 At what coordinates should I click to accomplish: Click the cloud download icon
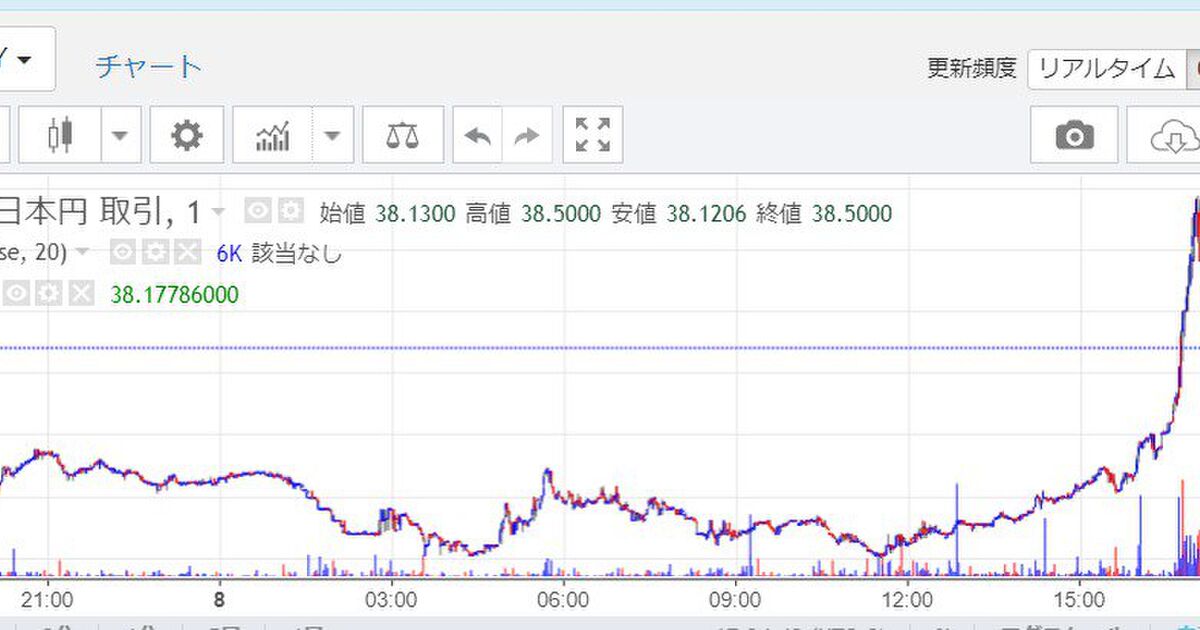pos(1172,135)
